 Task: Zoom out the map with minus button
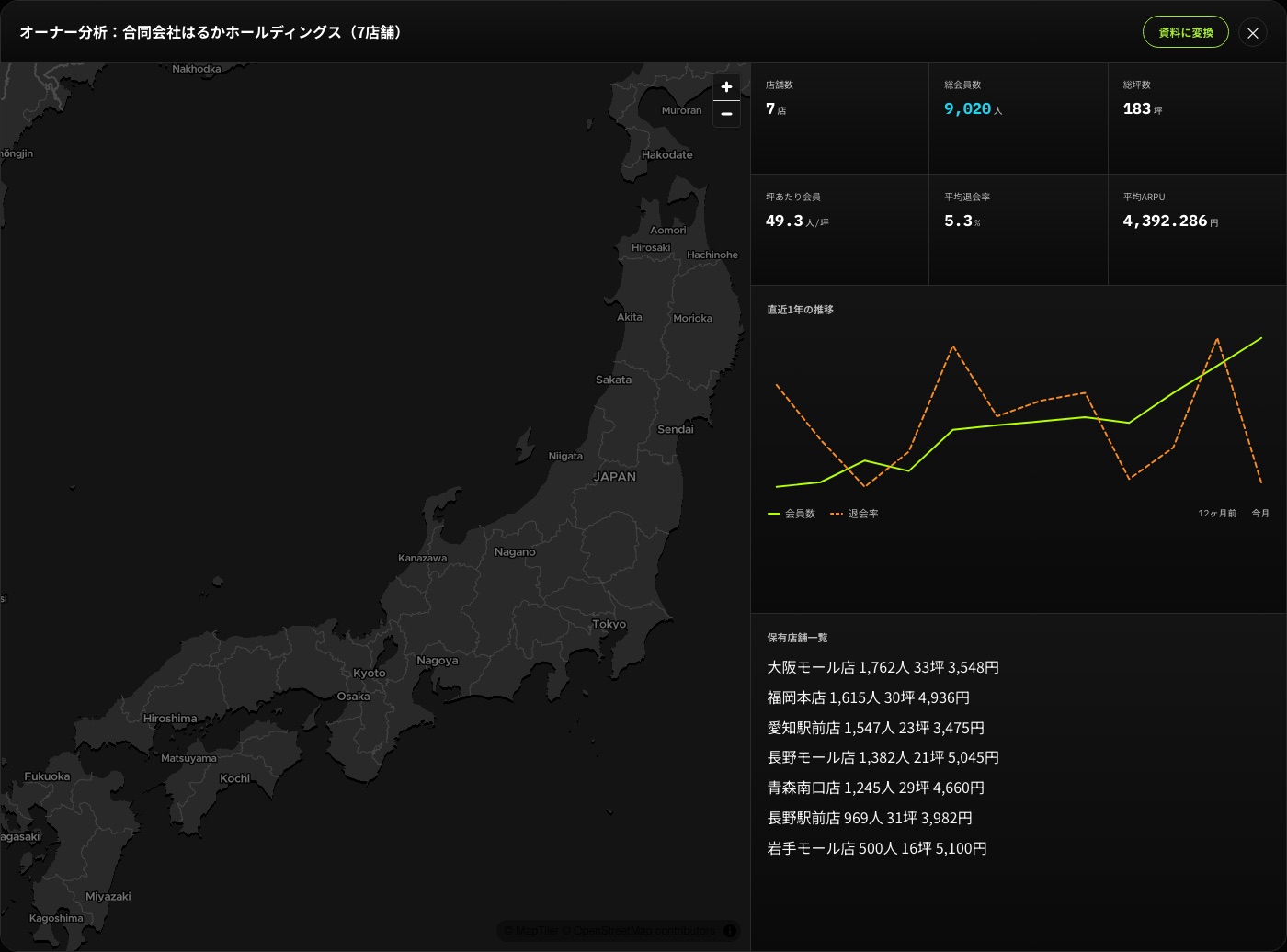point(726,114)
